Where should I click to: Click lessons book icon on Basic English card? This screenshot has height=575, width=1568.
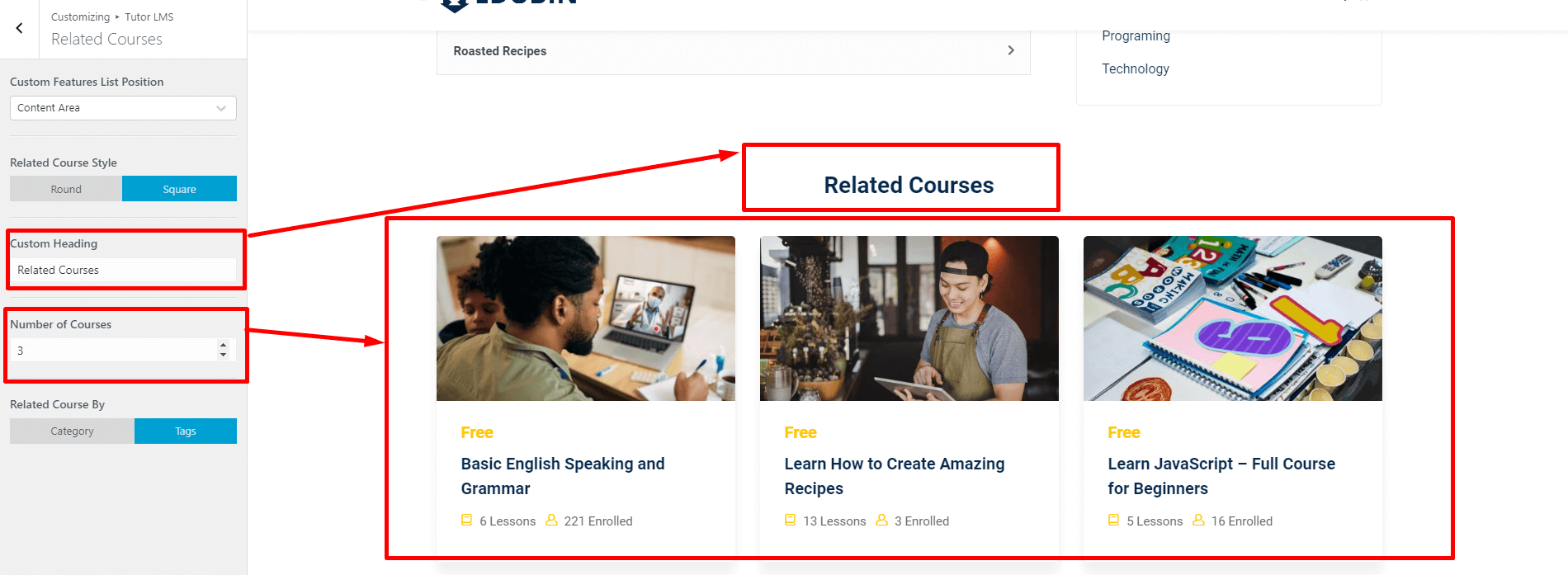coord(466,521)
